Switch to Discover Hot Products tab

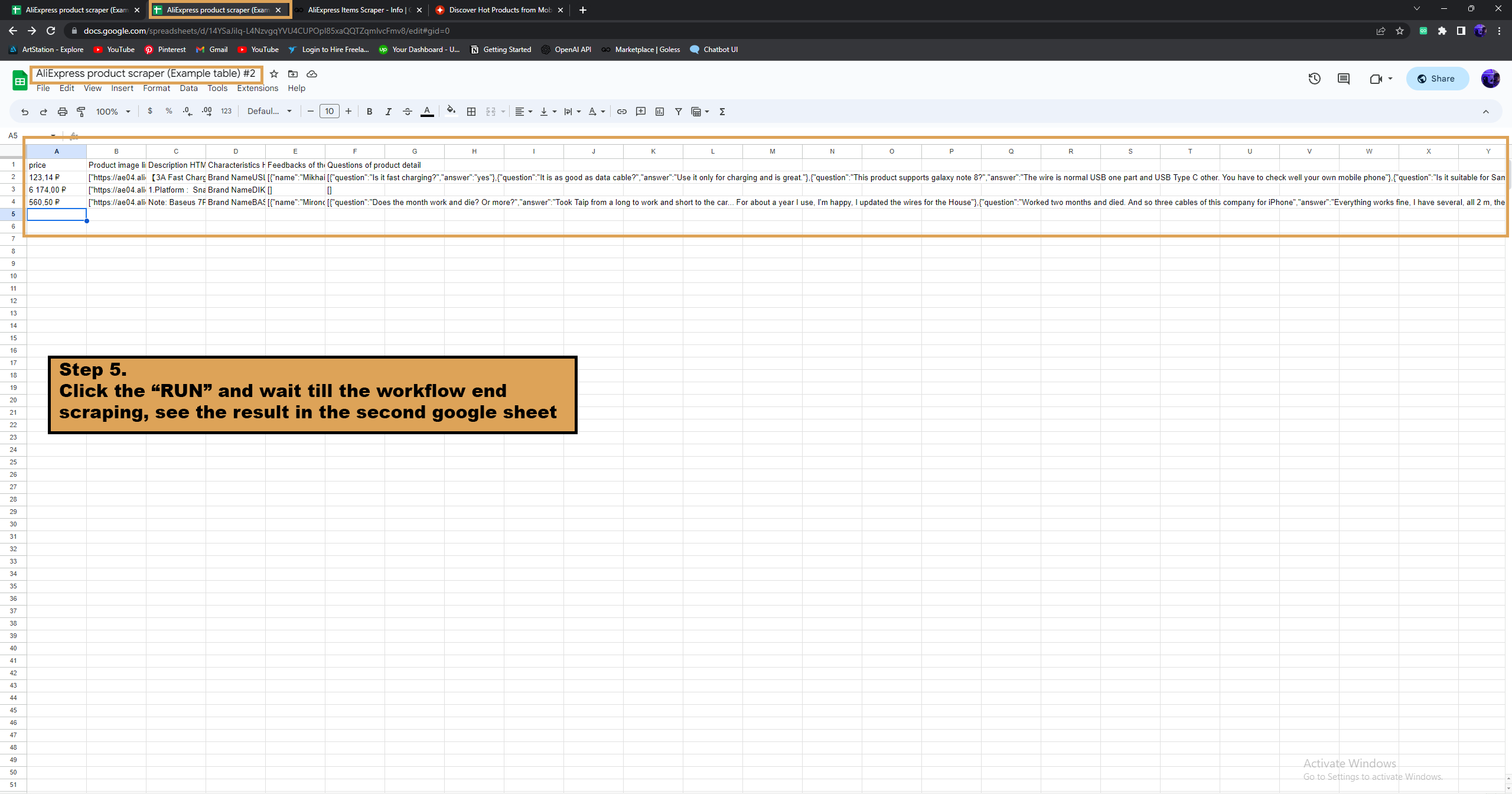click(500, 10)
